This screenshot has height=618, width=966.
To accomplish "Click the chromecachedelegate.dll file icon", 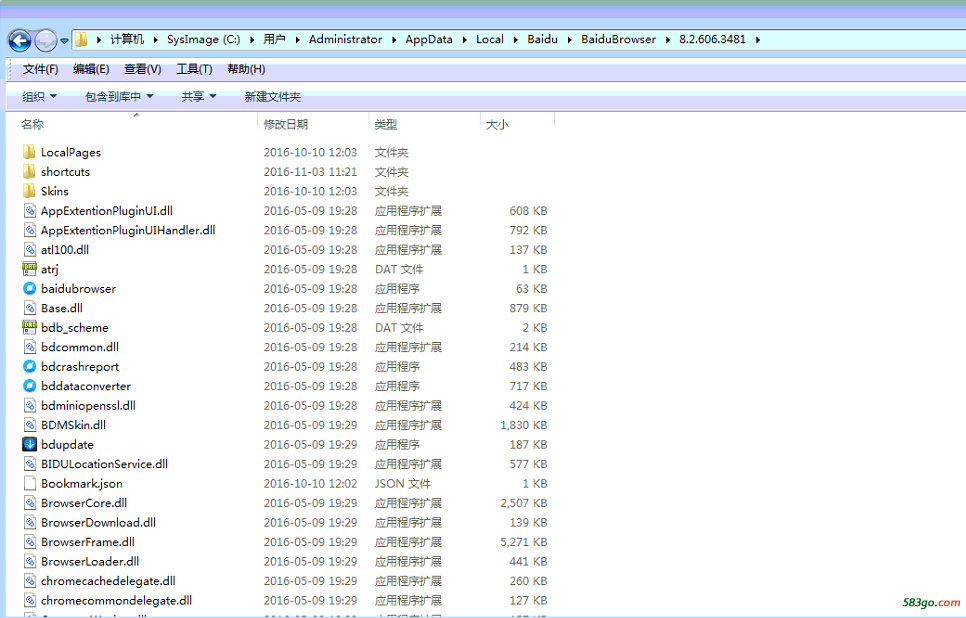I will [x=30, y=581].
